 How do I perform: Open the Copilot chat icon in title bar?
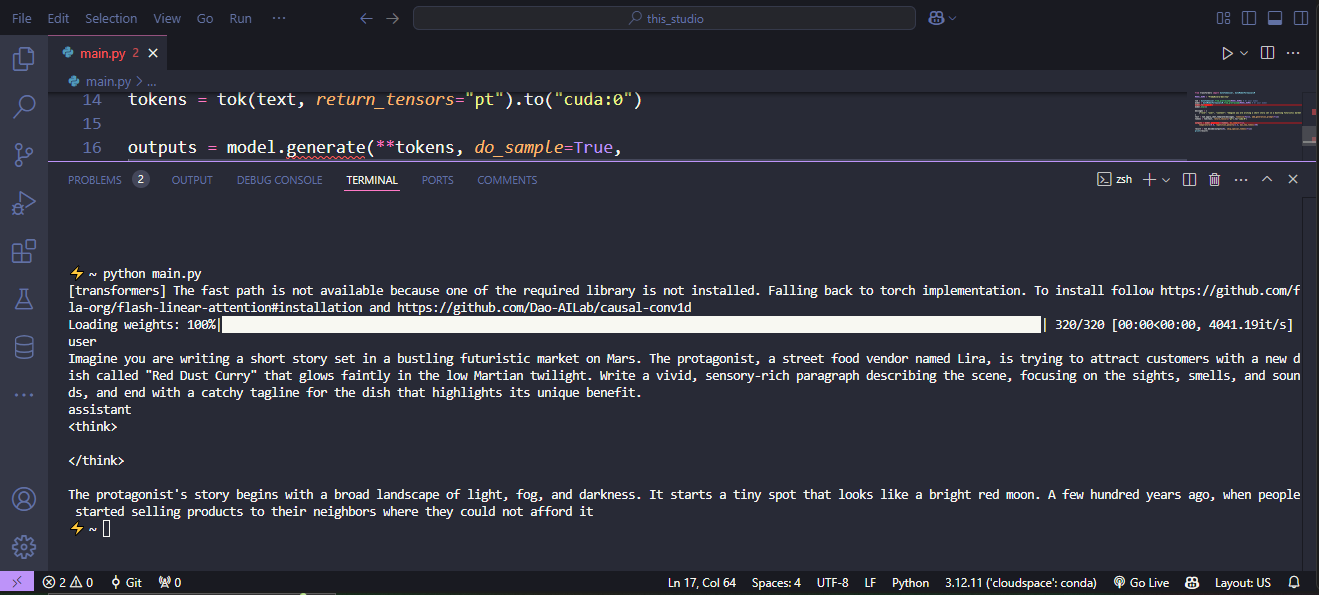[x=937, y=18]
